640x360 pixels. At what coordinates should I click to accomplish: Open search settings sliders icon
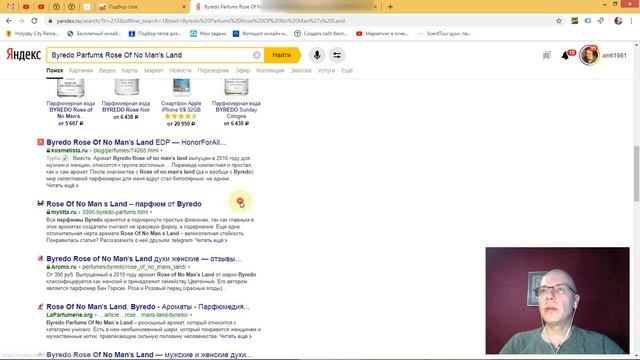(337, 55)
